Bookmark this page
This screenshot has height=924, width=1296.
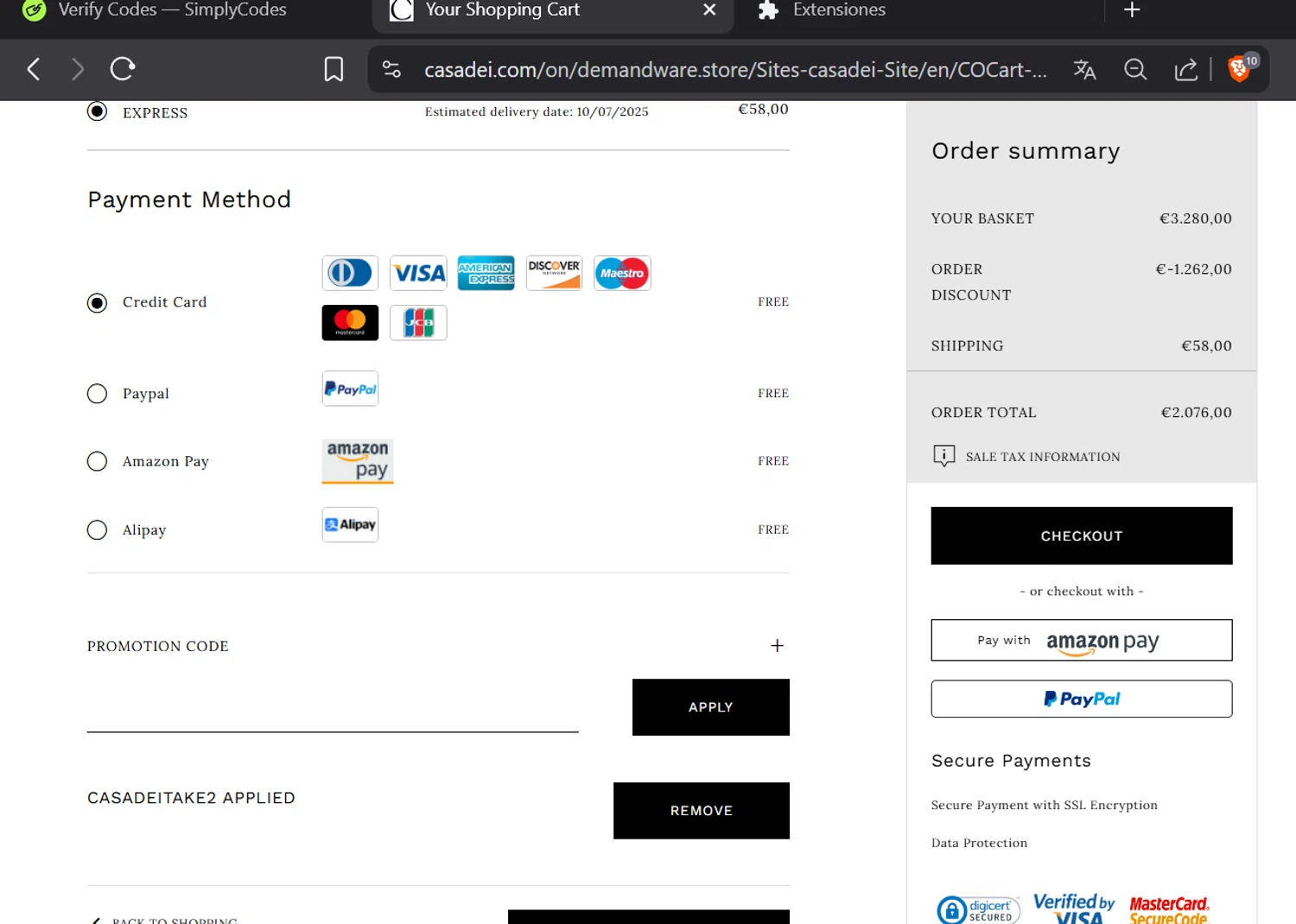point(334,69)
